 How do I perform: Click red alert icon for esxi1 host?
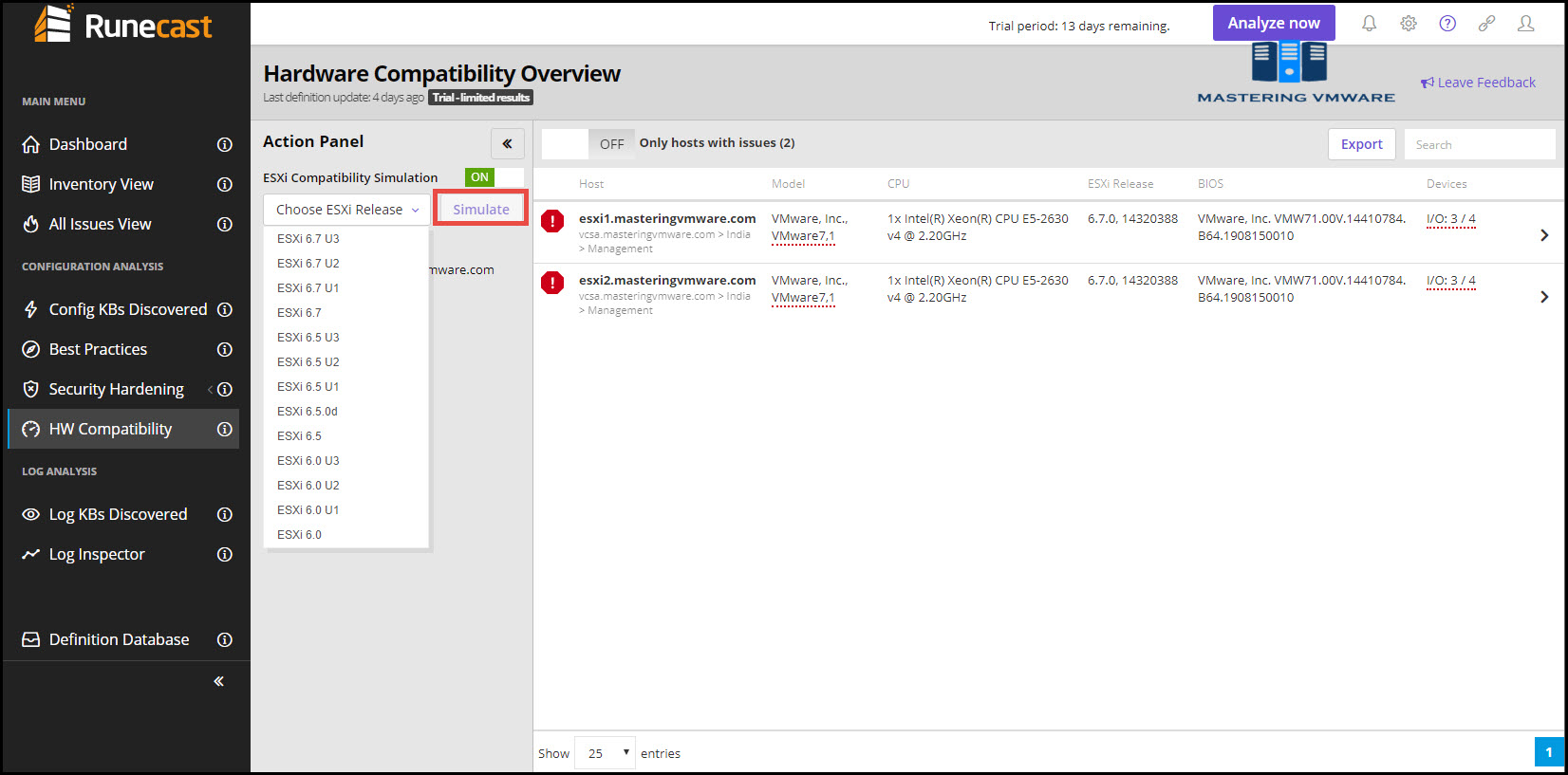point(552,221)
